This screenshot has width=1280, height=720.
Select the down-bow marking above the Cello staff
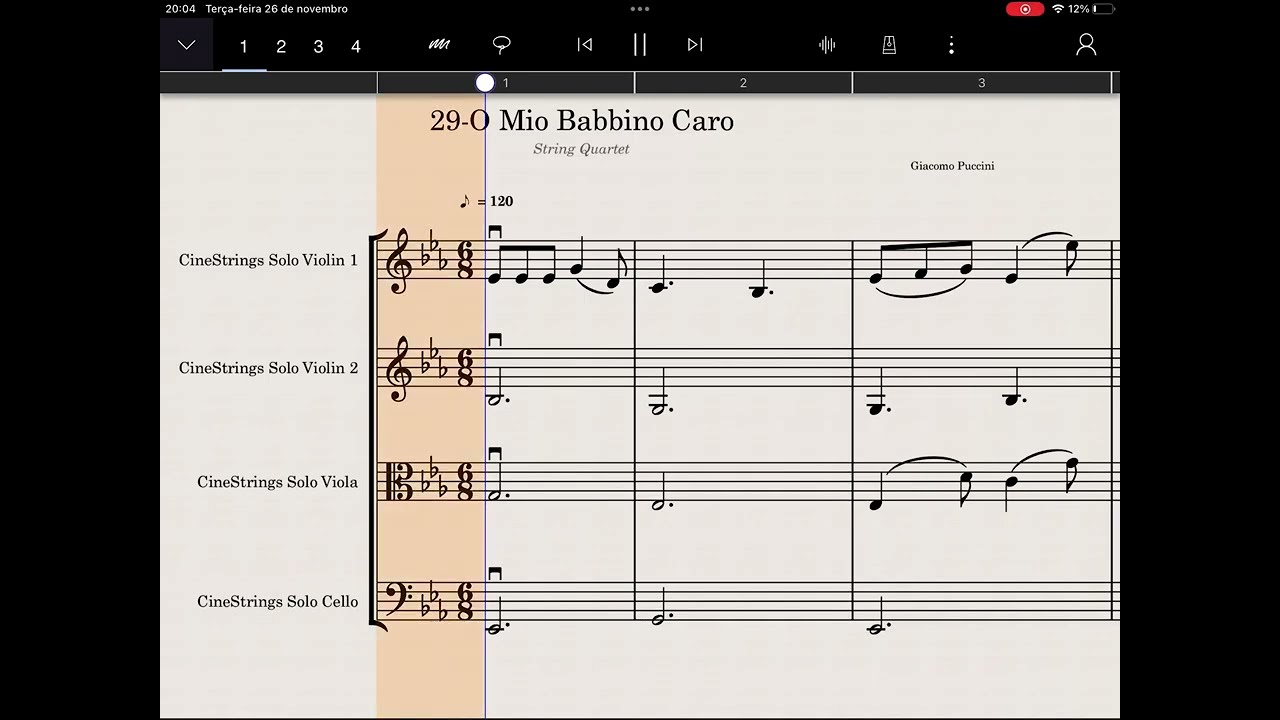coord(494,574)
